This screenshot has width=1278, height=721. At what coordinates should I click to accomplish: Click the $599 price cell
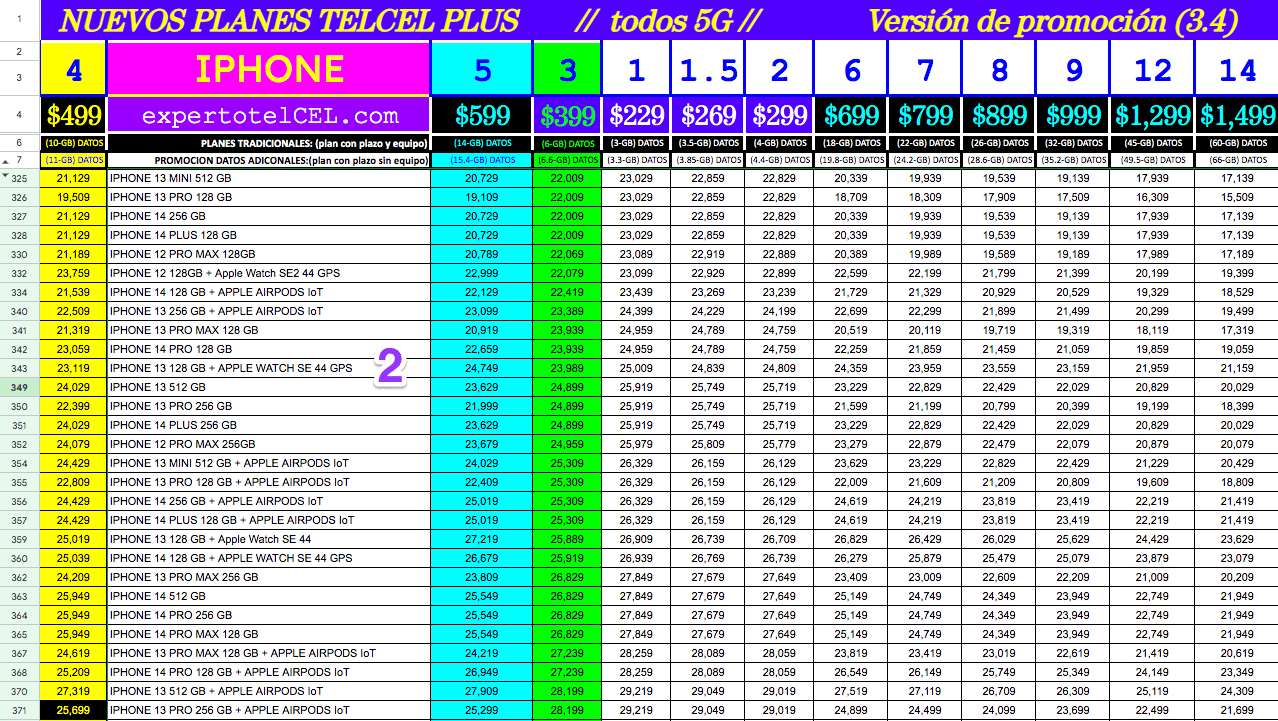[x=482, y=116]
